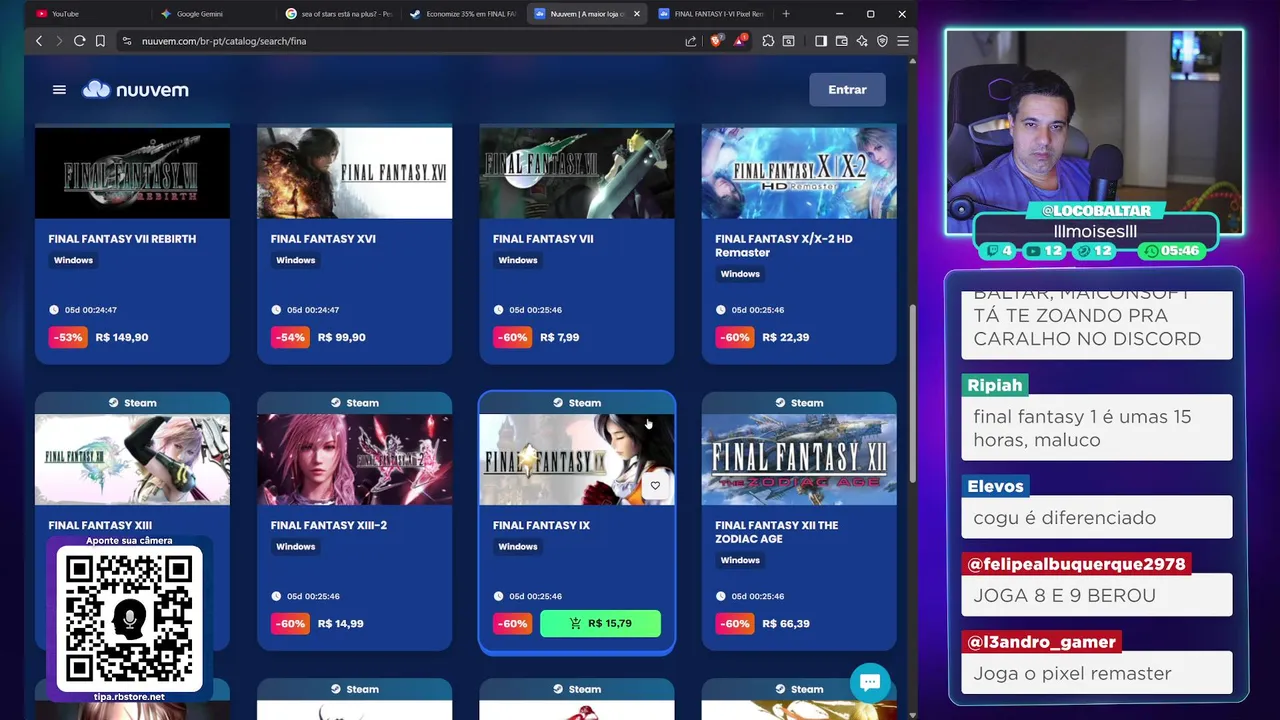Add FINAL FANTASY IX to cart R$ 15,79
Viewport: 1280px width, 720px height.
point(600,623)
